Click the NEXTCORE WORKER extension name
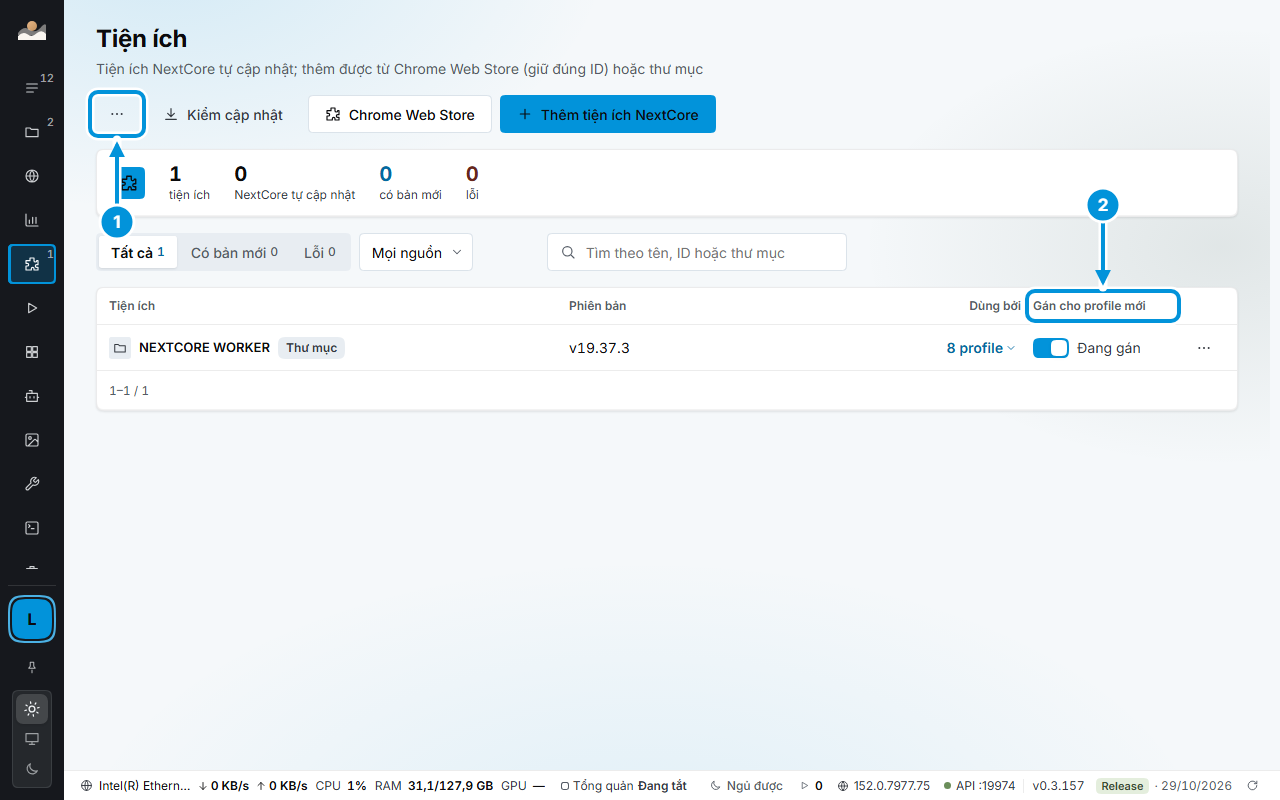Image resolution: width=1280 pixels, height=800 pixels. tap(204, 348)
